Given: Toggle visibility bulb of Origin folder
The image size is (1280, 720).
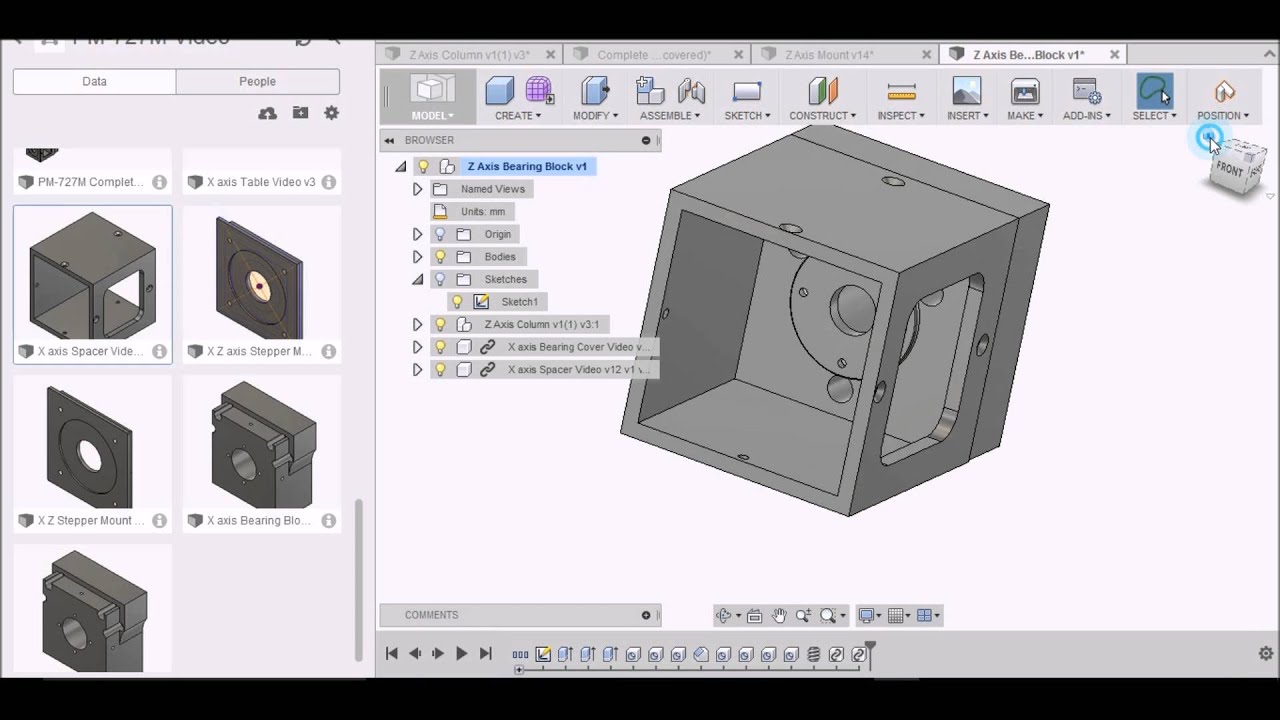Looking at the screenshot, I should [x=440, y=234].
